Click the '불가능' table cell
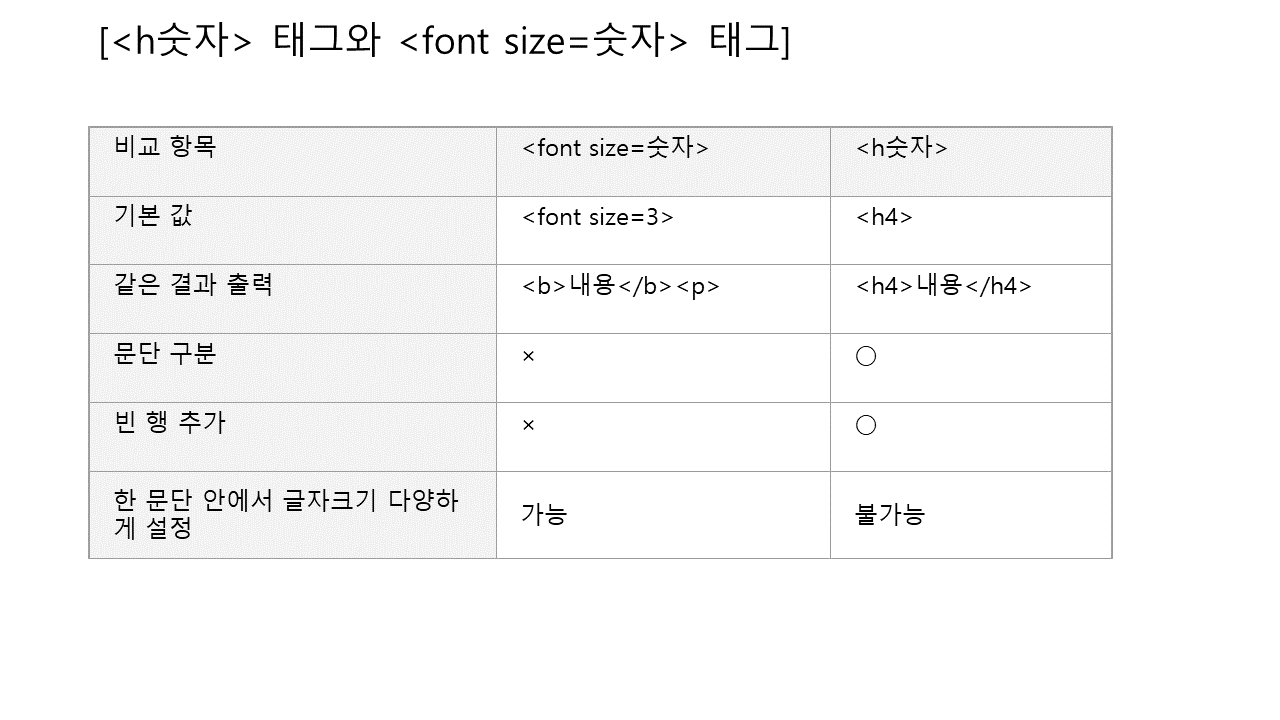 [x=890, y=515]
